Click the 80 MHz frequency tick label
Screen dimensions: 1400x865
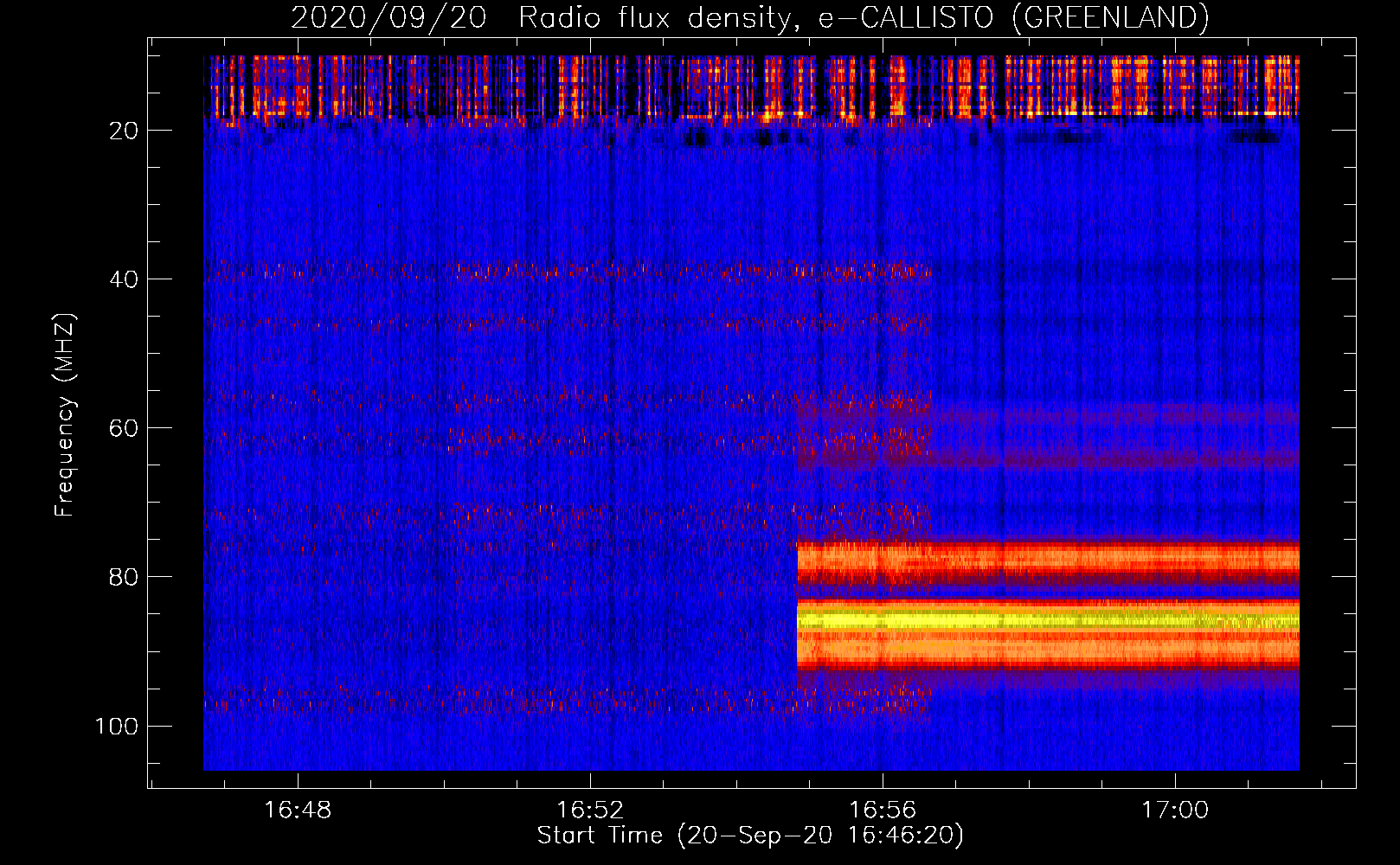(x=125, y=577)
